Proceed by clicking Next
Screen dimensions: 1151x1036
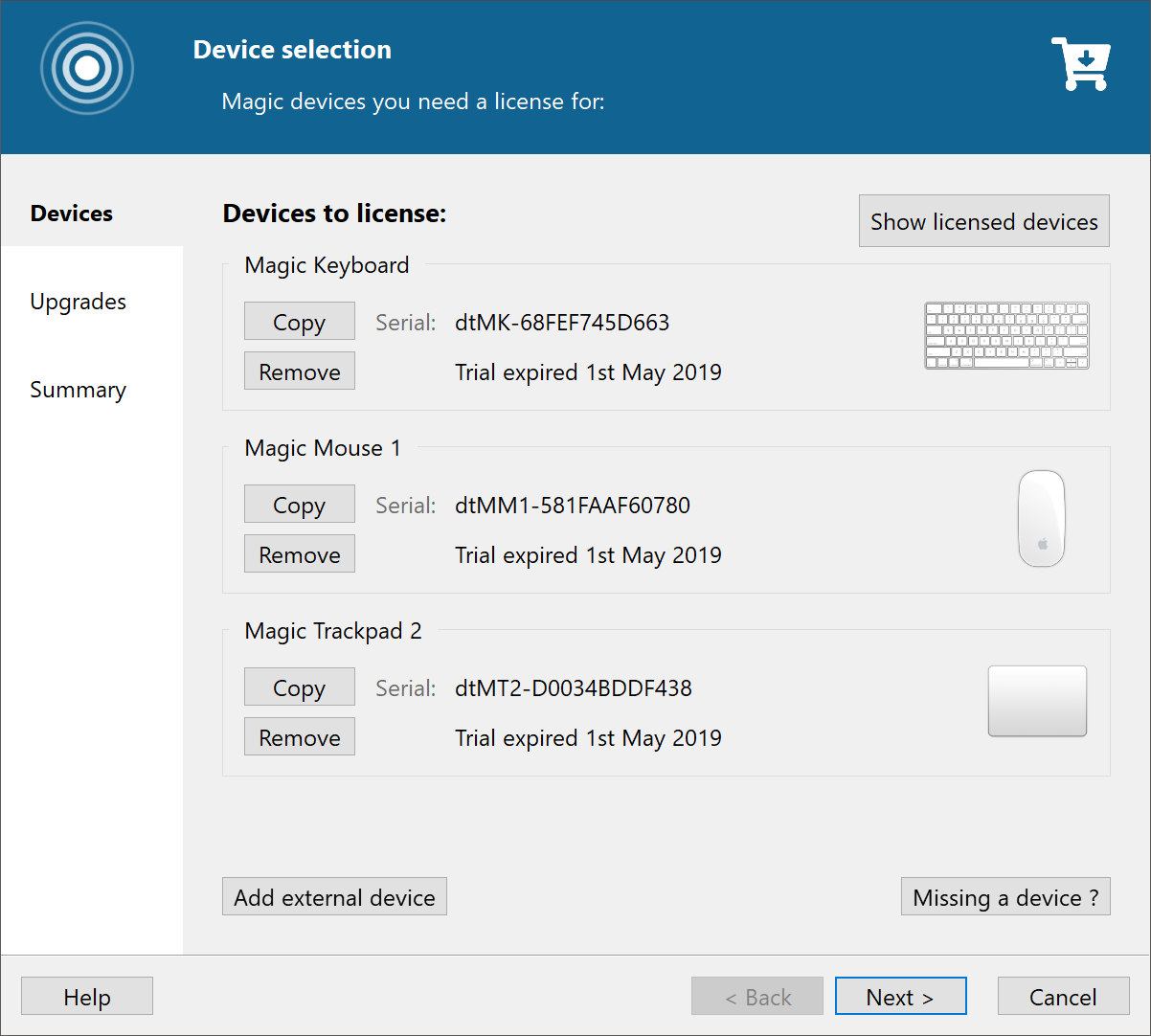[x=900, y=996]
